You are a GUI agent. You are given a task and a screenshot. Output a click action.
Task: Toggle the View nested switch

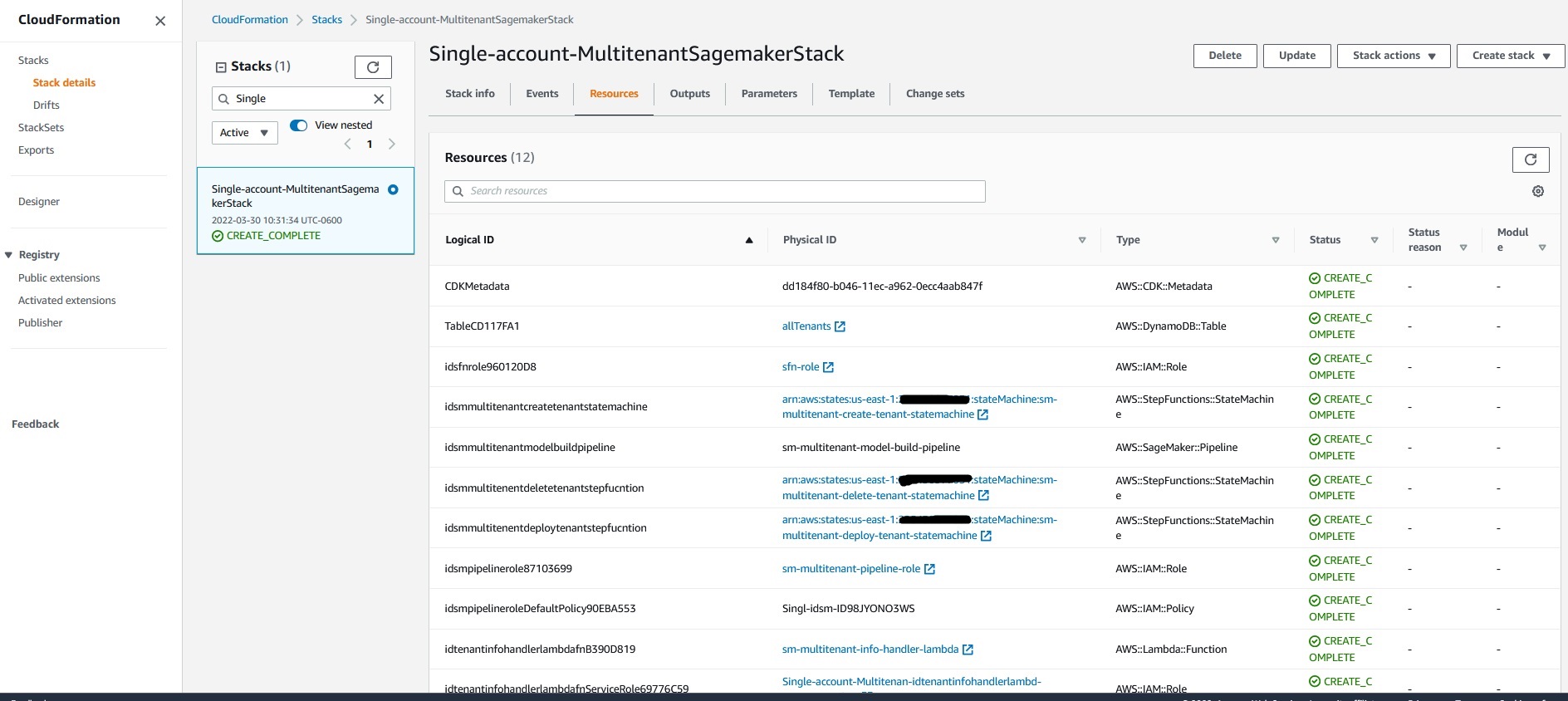pyautogui.click(x=298, y=125)
